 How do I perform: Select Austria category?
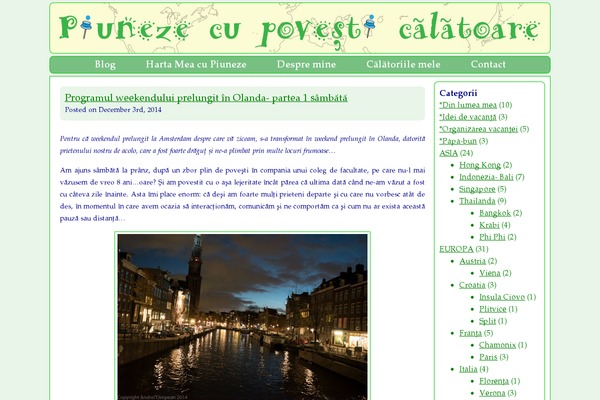[x=472, y=261]
